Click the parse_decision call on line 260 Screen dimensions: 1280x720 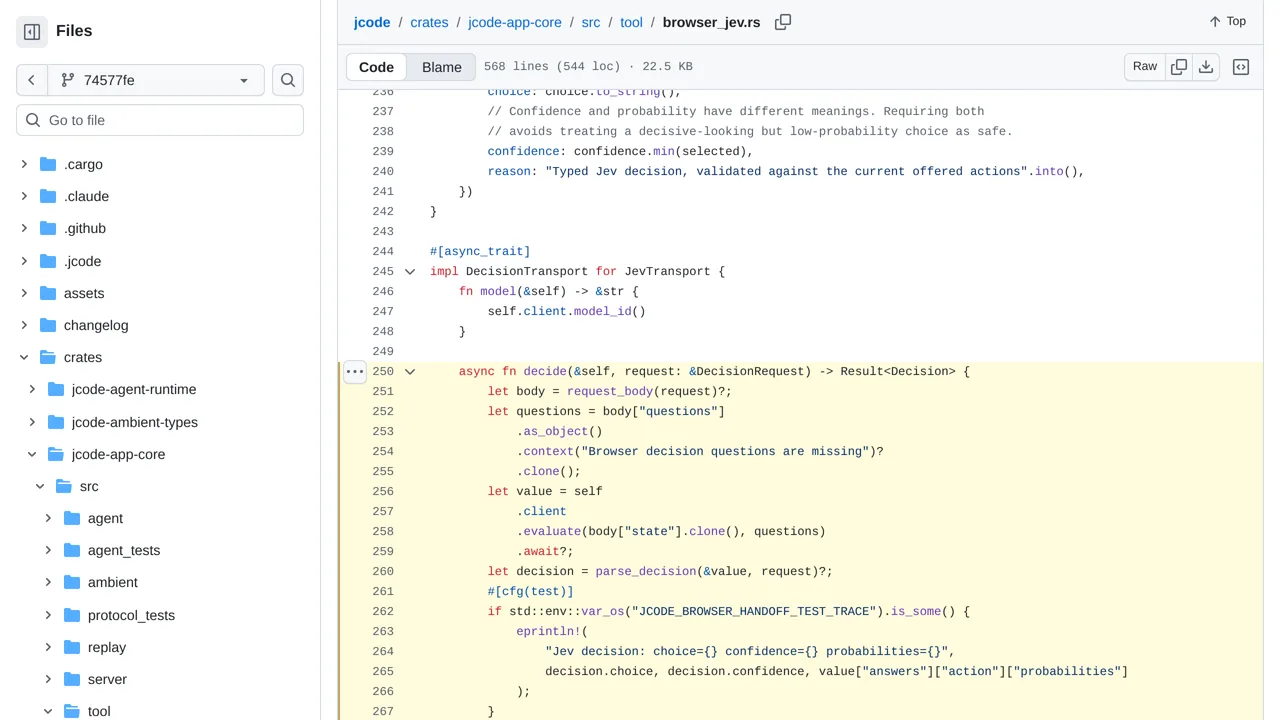click(x=646, y=571)
